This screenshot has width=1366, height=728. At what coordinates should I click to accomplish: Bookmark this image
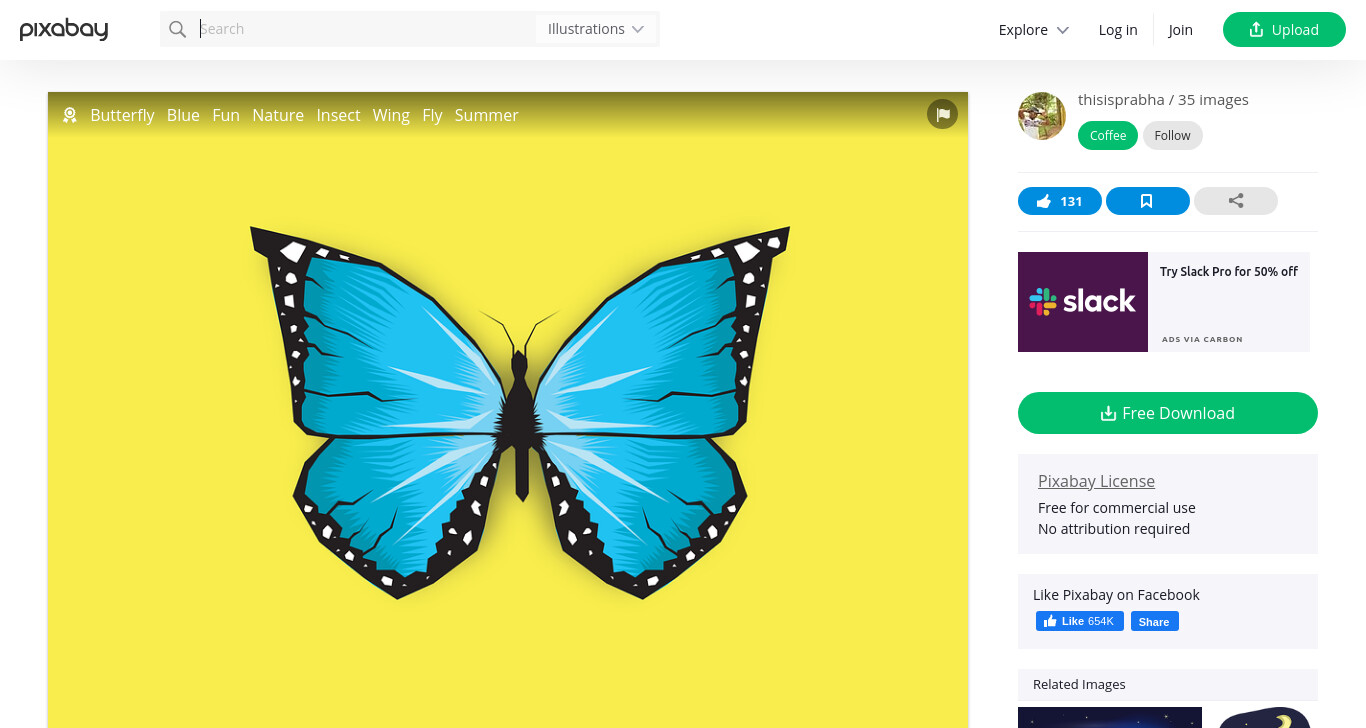click(x=1148, y=201)
